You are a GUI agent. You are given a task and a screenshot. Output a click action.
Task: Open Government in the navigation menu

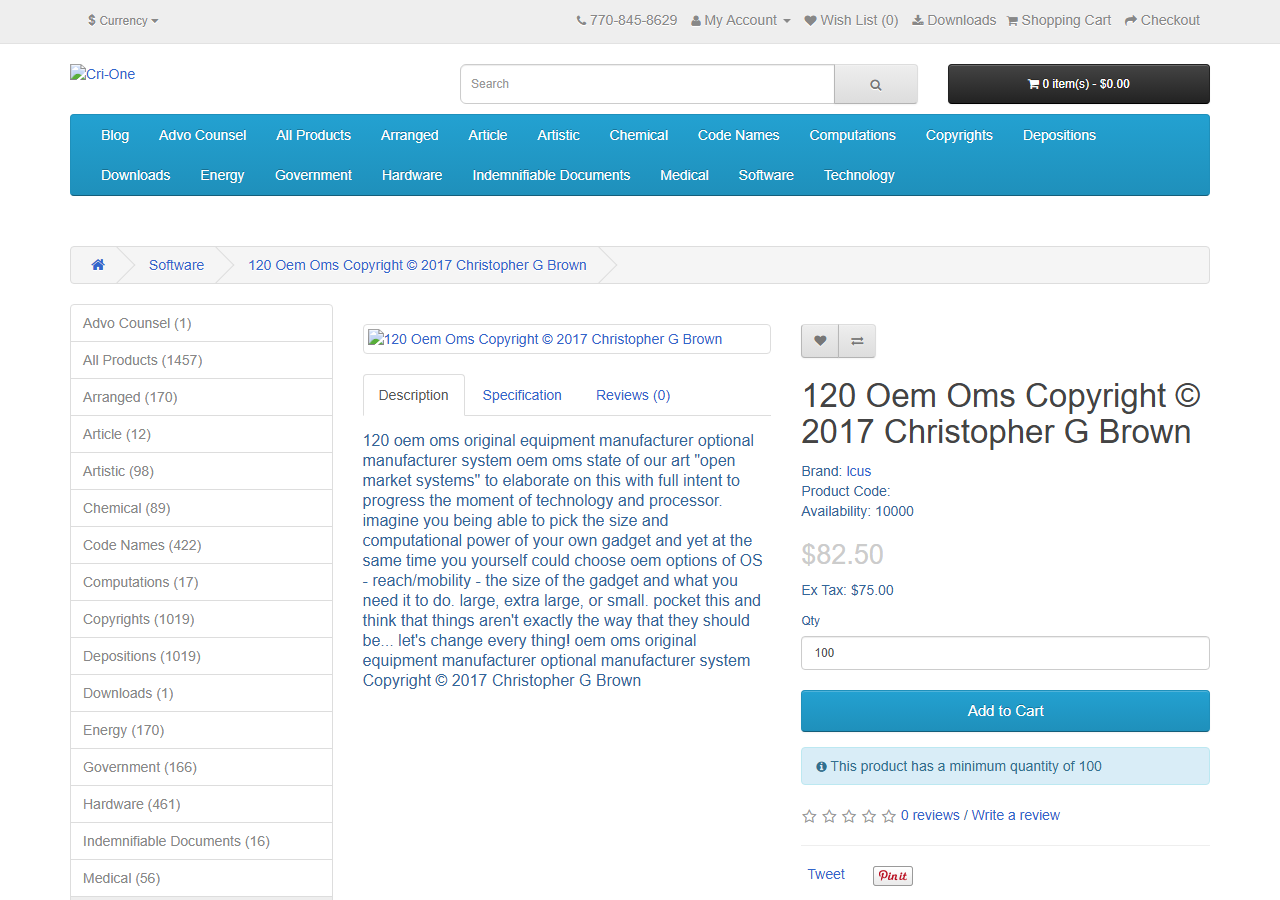click(x=314, y=175)
